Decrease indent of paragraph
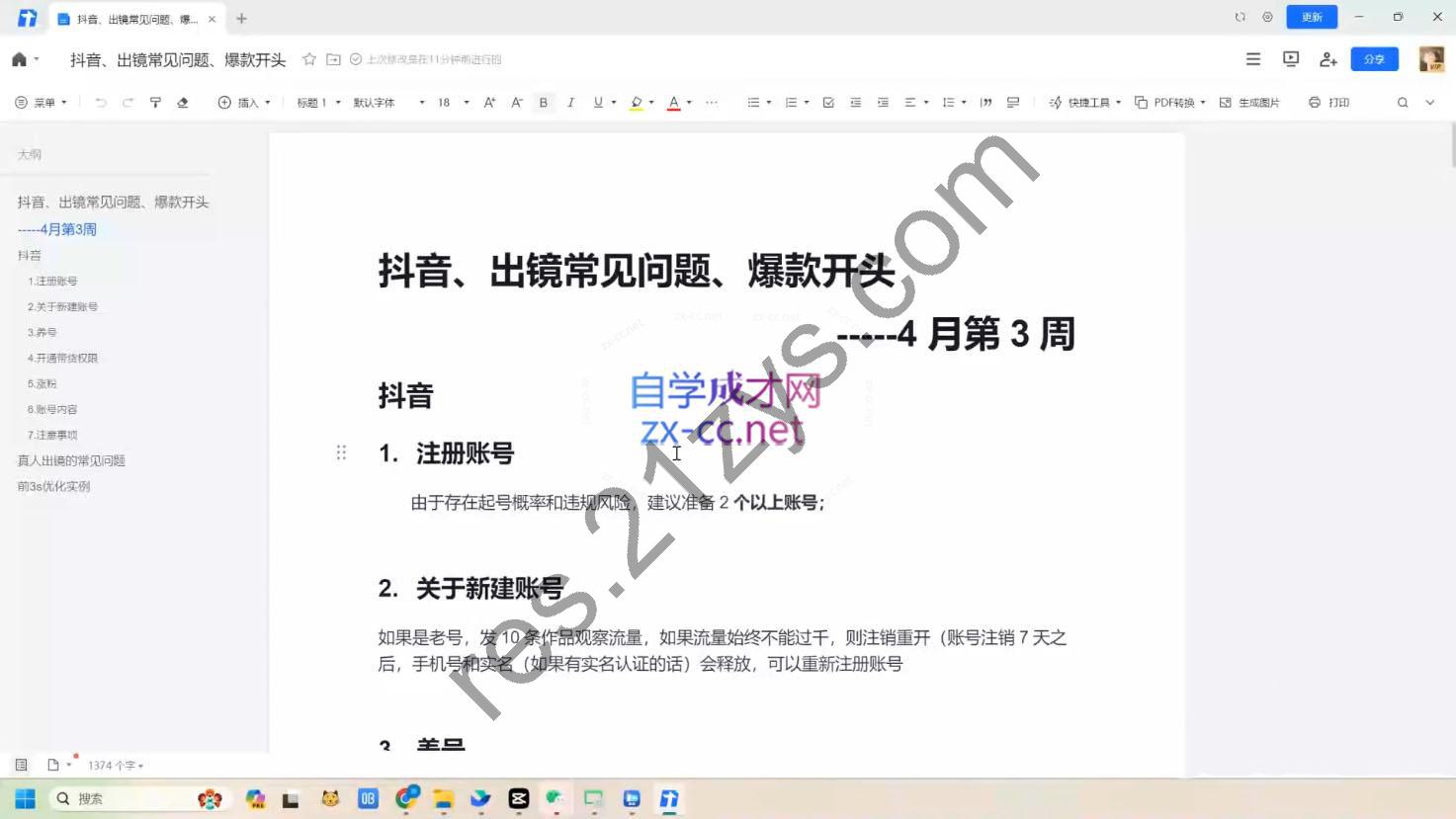This screenshot has height=819, width=1456. (x=856, y=103)
